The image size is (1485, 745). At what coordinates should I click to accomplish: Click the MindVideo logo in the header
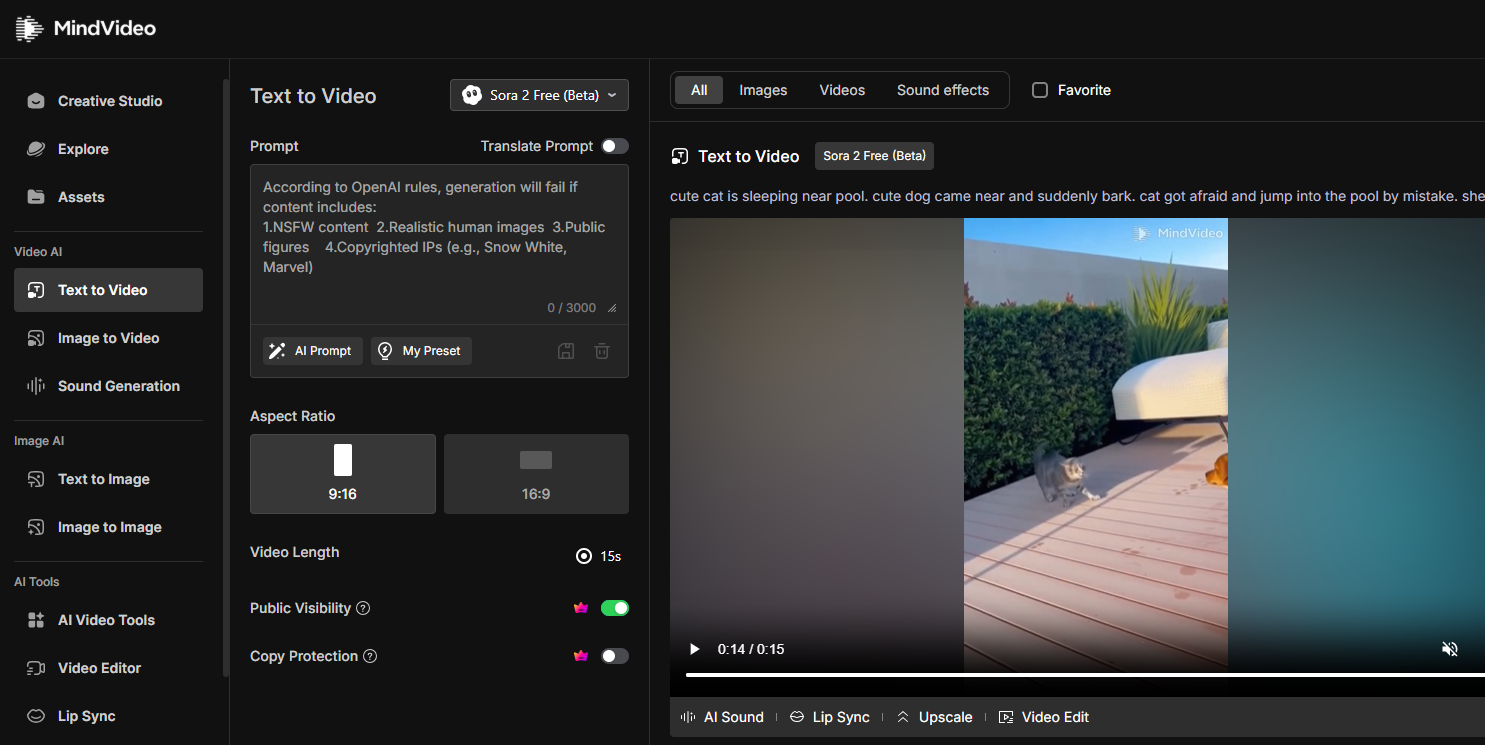[86, 29]
